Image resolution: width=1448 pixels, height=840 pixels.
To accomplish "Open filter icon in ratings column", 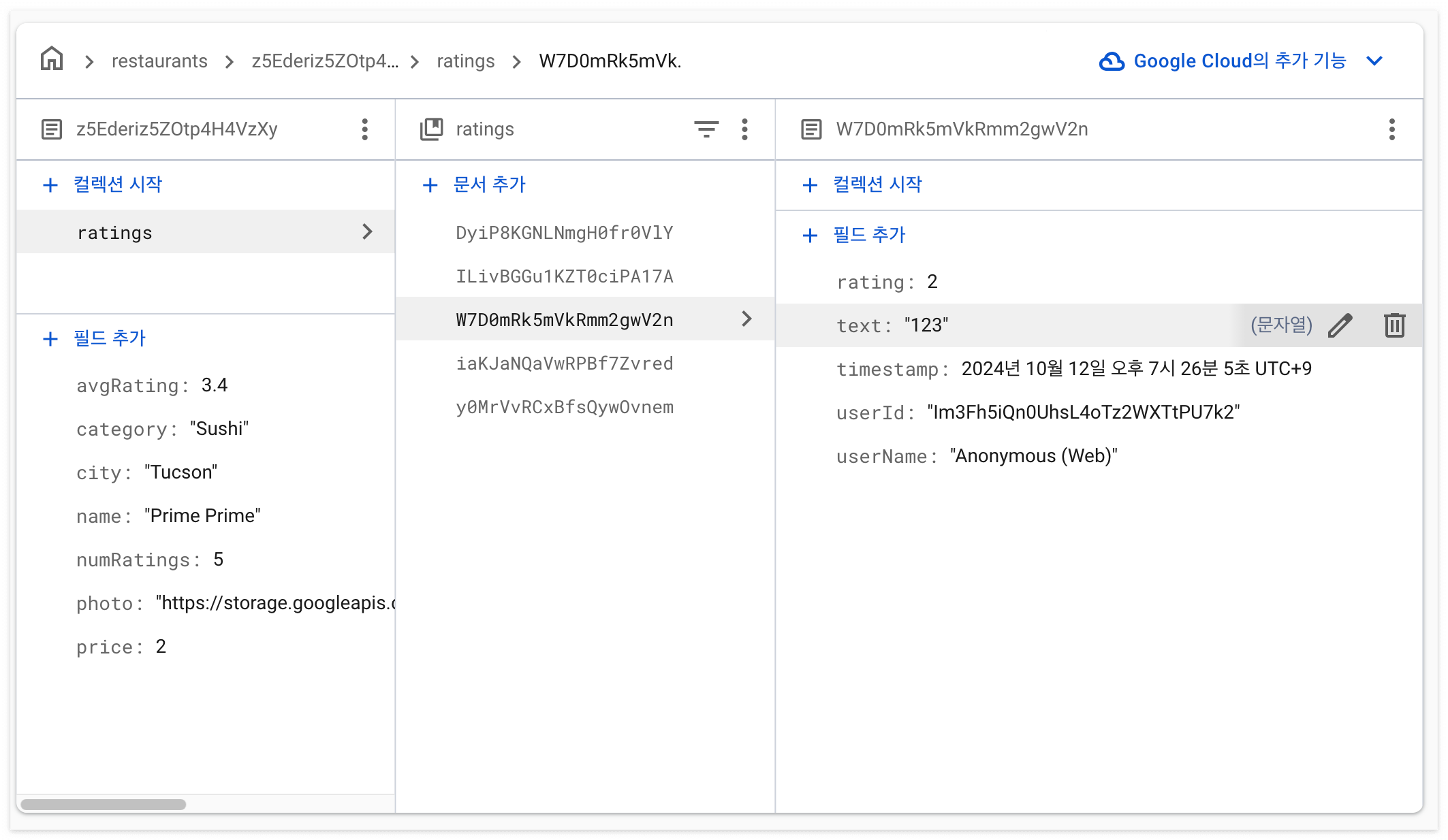I will pyautogui.click(x=706, y=129).
